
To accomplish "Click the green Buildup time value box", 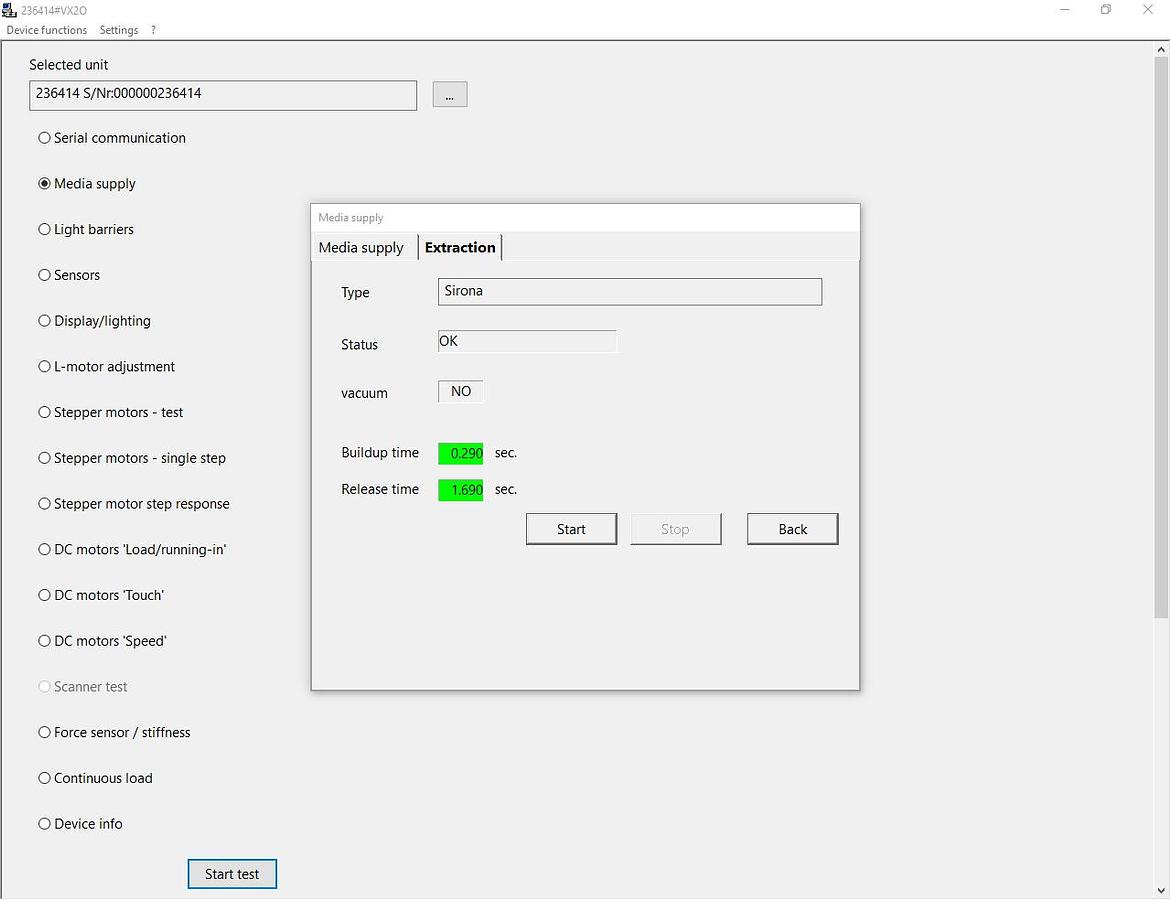I will (x=461, y=454).
